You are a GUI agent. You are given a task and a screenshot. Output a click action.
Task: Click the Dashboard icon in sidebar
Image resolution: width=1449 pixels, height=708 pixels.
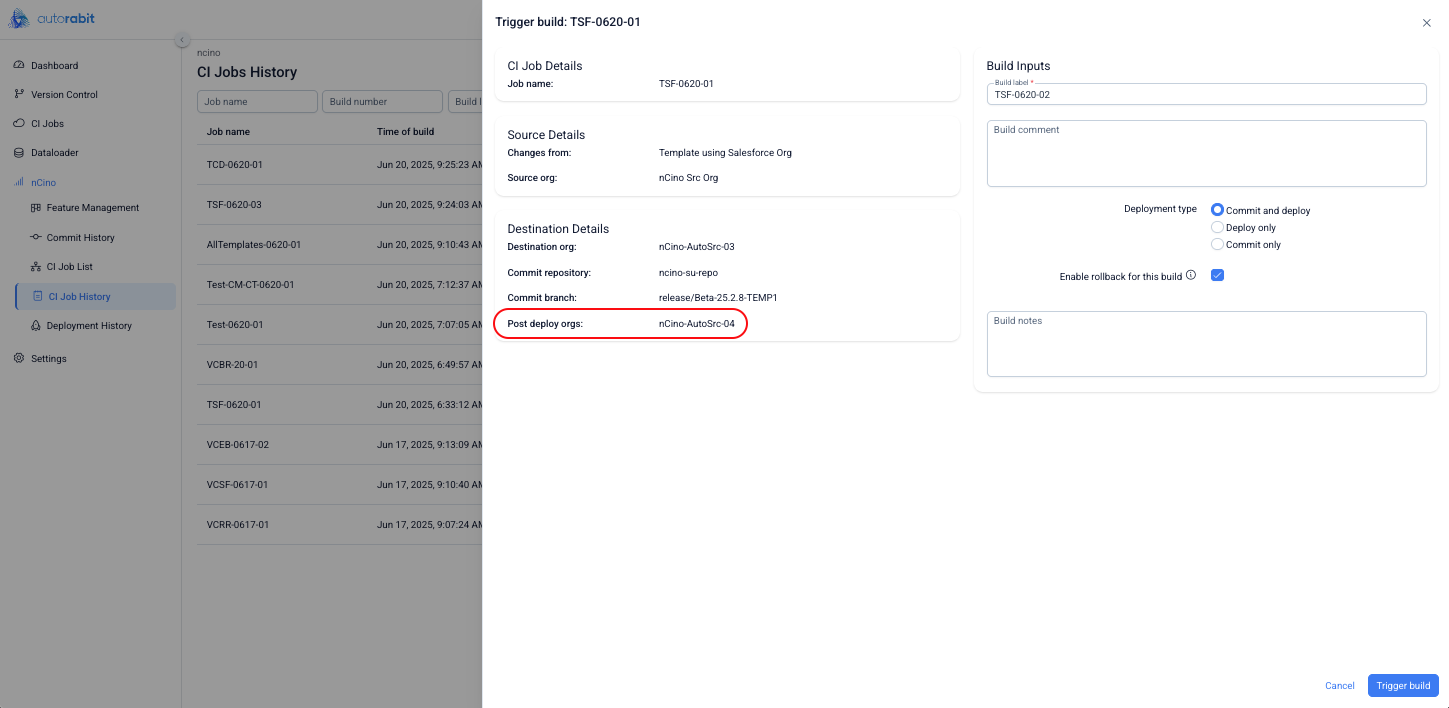(x=19, y=66)
